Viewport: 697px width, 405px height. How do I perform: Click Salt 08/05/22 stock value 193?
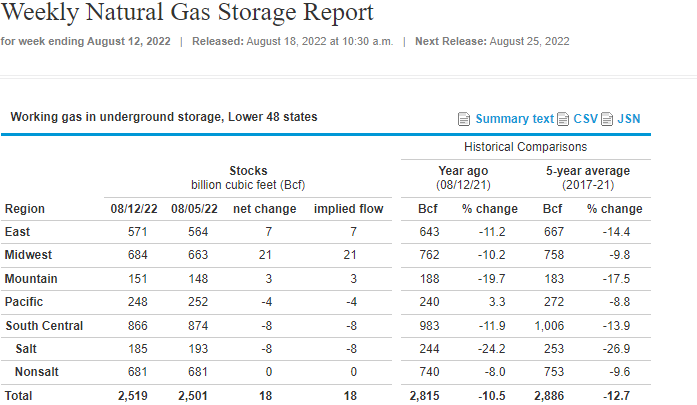coord(198,349)
